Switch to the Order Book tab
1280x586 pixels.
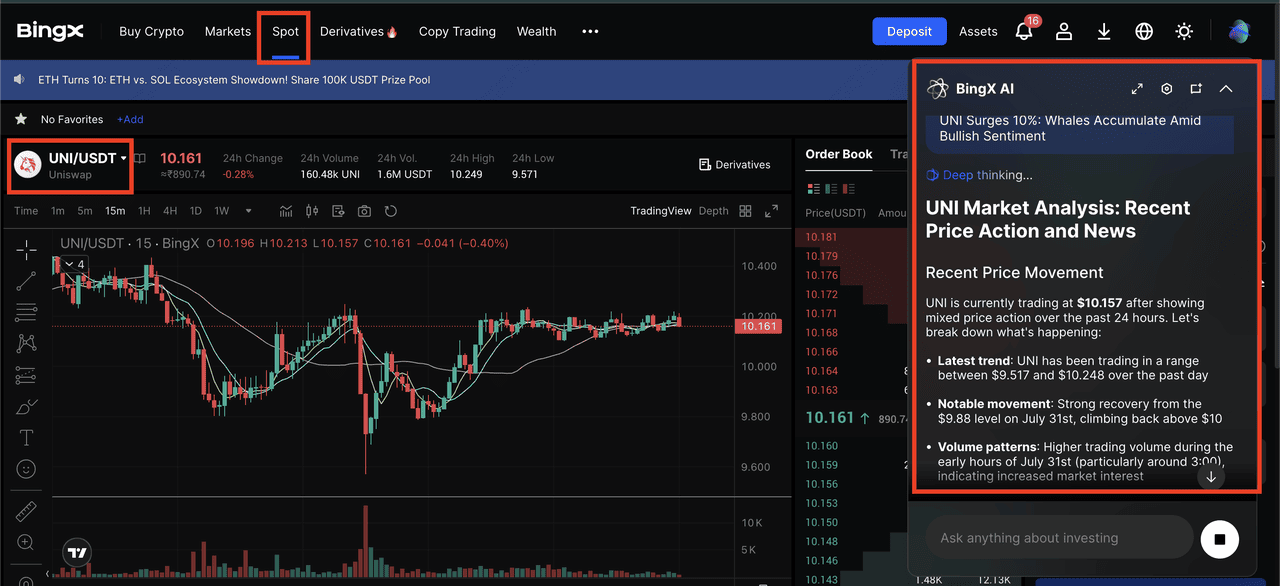pos(839,154)
